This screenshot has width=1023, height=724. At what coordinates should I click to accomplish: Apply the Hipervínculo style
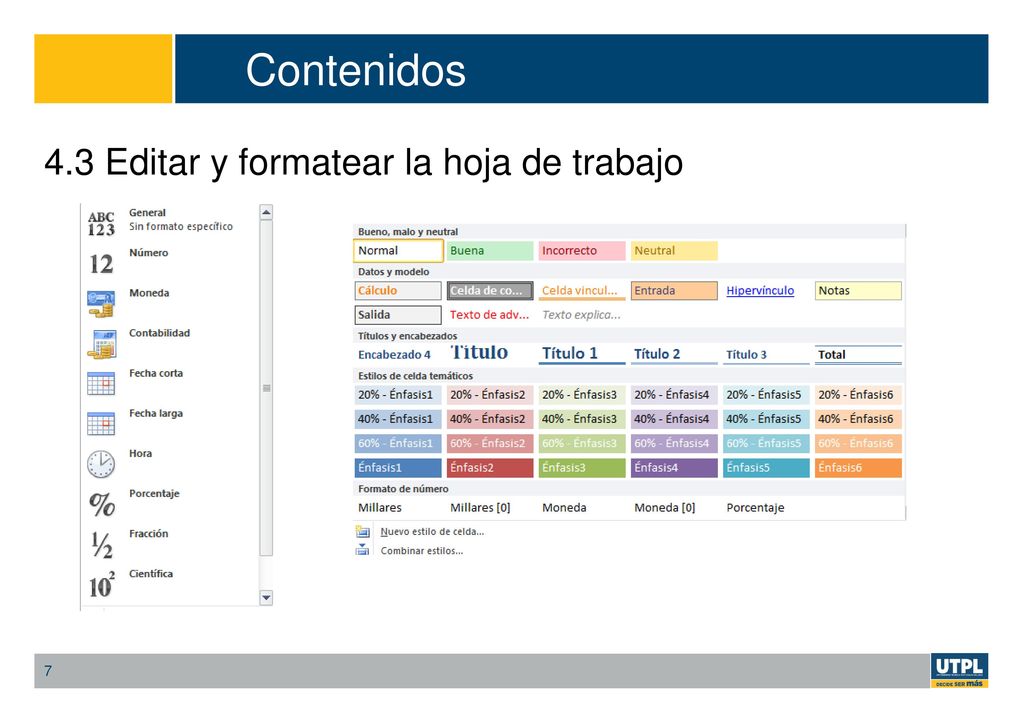pyautogui.click(x=760, y=291)
